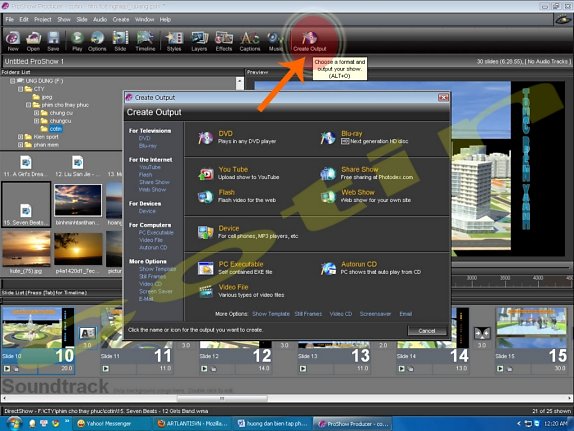Image resolution: width=574 pixels, height=431 pixels.
Task: Click Email link in More Options row
Action: click(406, 314)
